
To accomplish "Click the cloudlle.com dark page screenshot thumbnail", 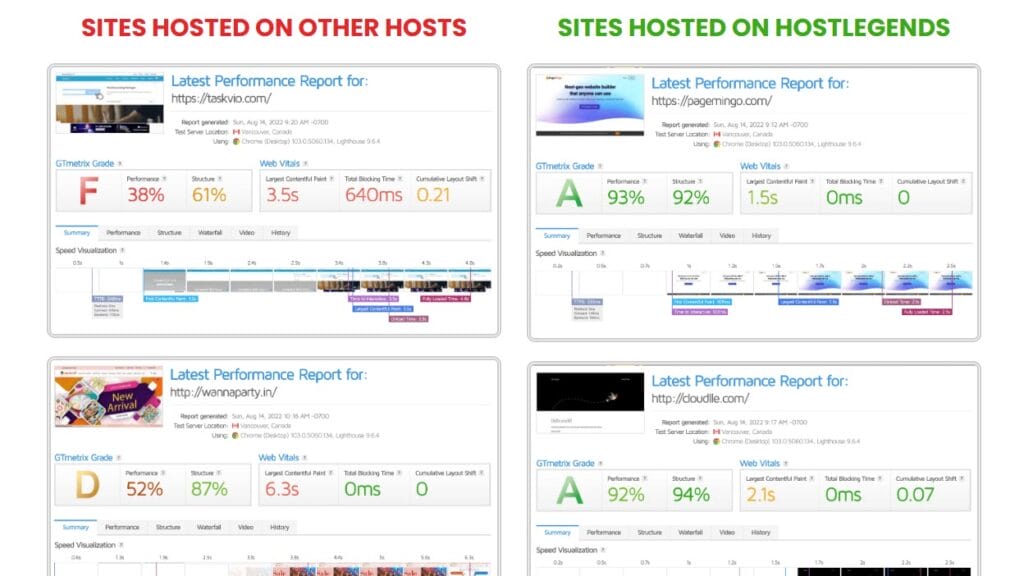I will pos(590,403).
